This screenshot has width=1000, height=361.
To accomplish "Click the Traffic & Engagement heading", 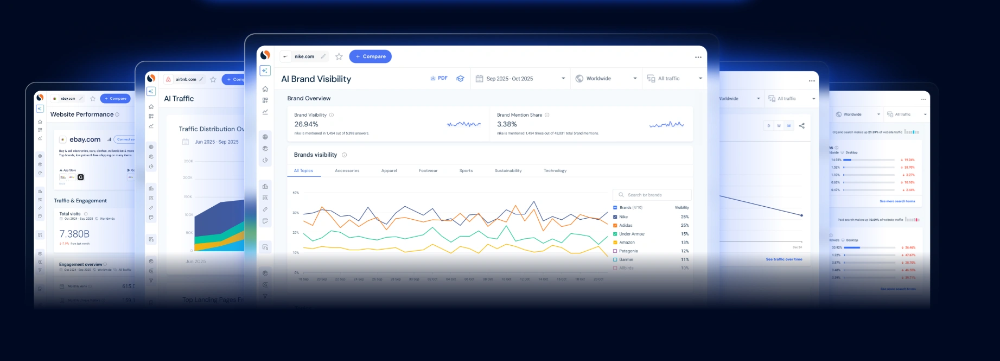I will point(80,200).
